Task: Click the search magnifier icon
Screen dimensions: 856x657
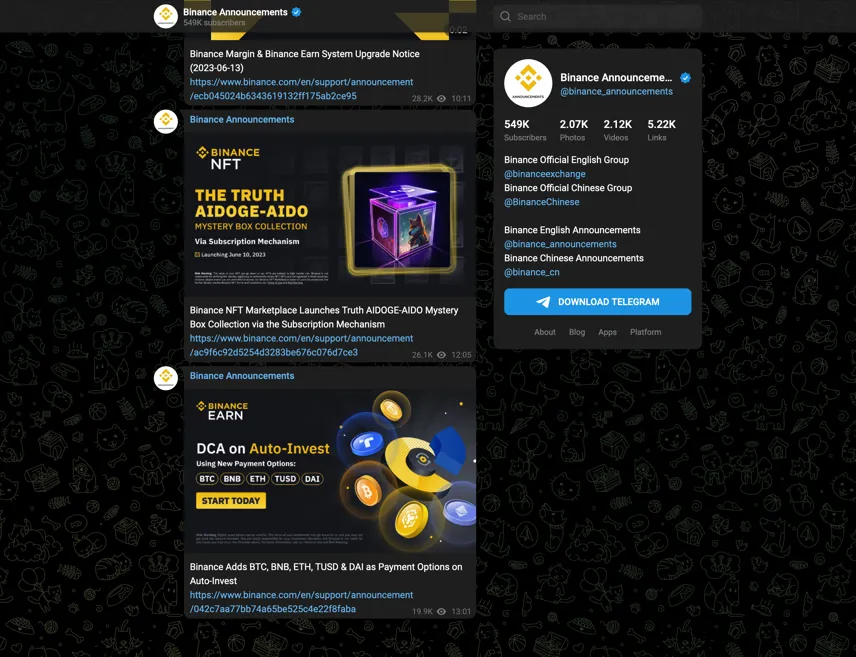Action: 506,16
